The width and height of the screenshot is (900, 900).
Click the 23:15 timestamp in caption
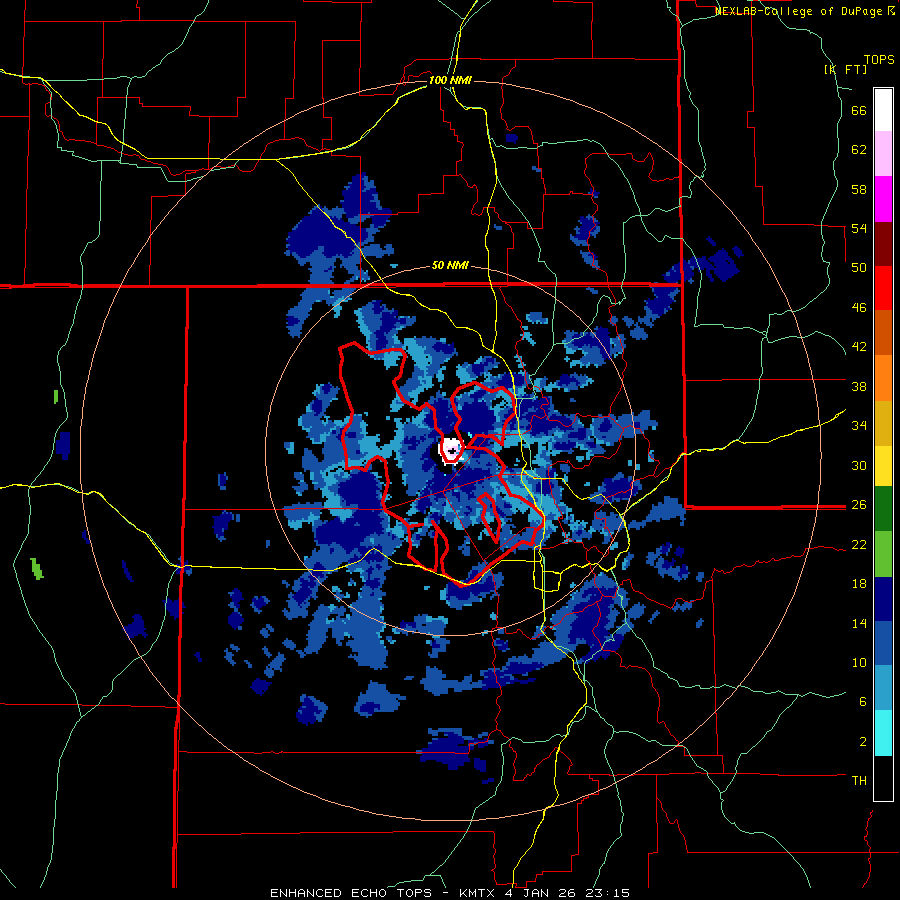(x=608, y=893)
